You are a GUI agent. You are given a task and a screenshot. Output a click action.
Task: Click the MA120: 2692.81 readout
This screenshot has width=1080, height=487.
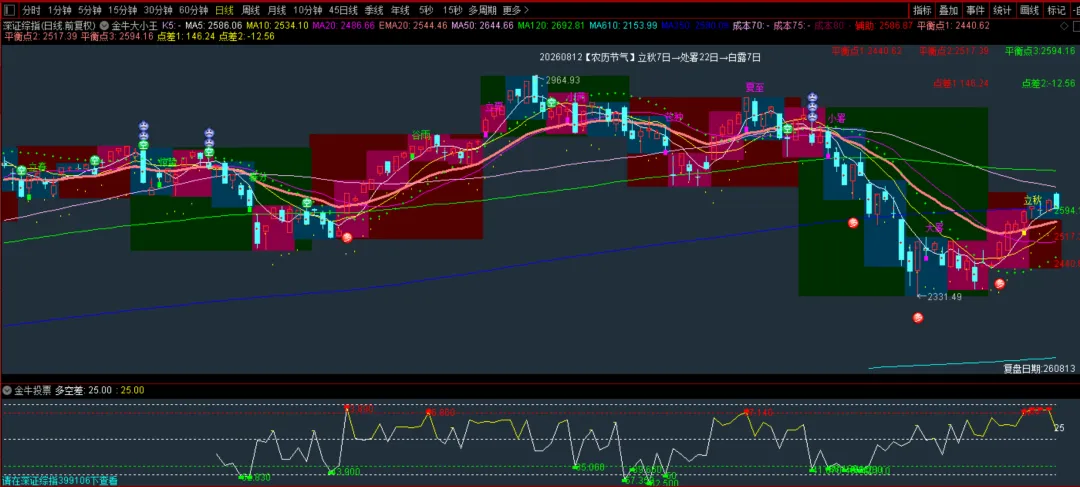(x=551, y=25)
